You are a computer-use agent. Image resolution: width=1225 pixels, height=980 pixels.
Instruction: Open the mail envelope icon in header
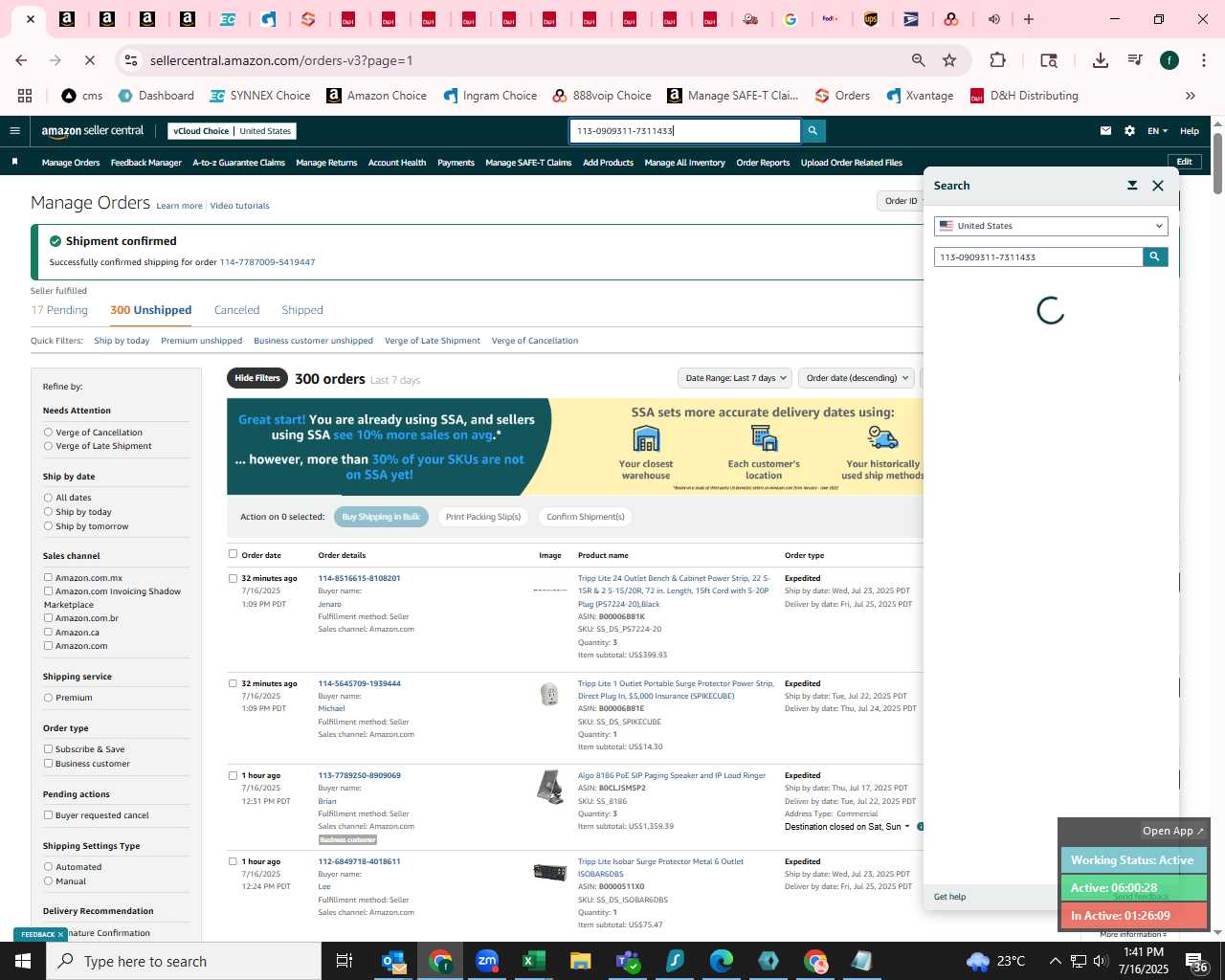pyautogui.click(x=1105, y=131)
